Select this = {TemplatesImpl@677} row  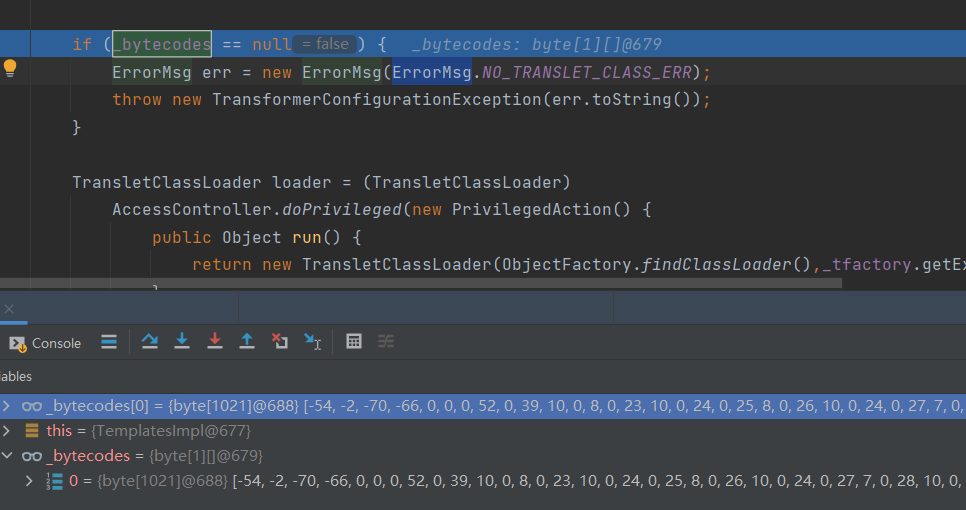(x=483, y=431)
